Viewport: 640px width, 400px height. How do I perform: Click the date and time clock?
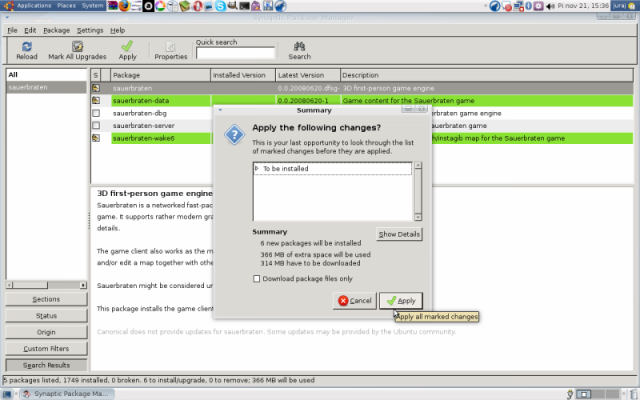[x=583, y=6]
